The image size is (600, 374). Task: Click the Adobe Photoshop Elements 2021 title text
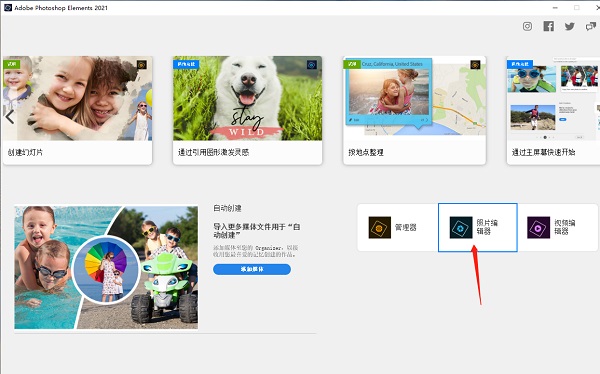pos(61,7)
